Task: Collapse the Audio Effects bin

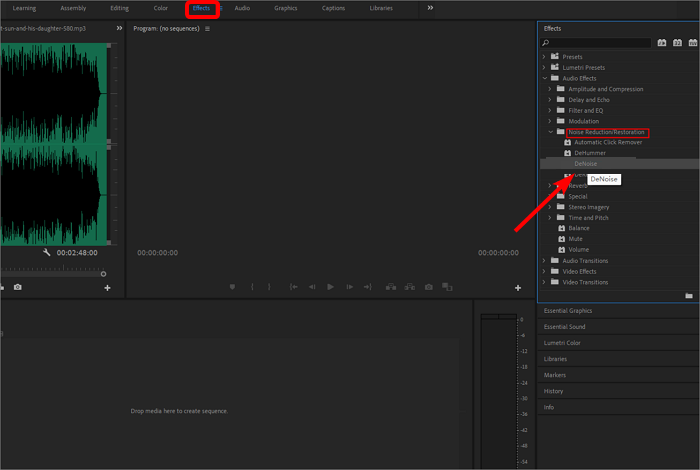Action: [x=545, y=78]
